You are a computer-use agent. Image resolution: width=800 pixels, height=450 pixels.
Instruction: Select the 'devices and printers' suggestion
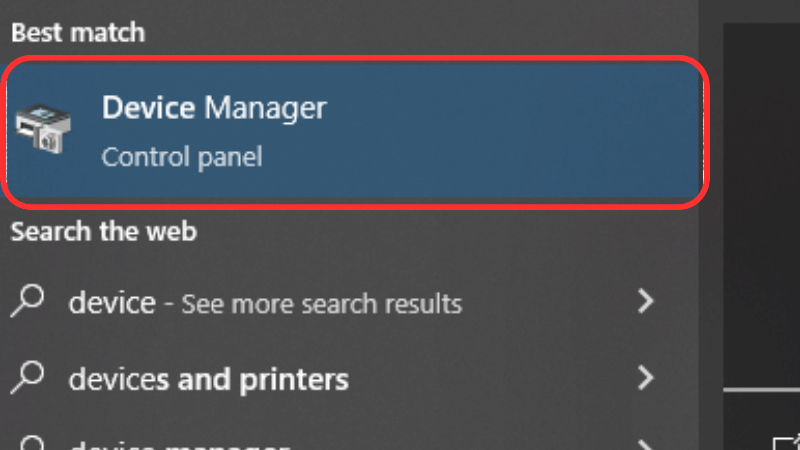click(x=209, y=380)
